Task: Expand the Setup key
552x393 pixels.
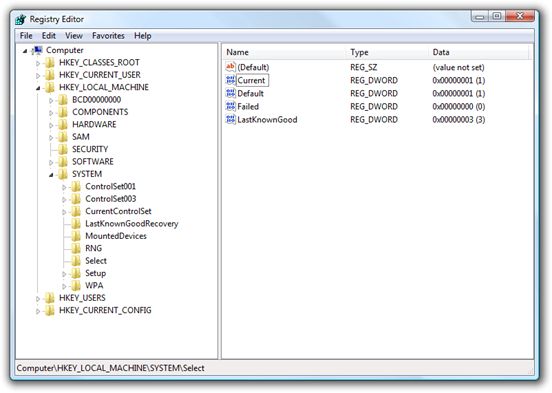Action: coord(64,274)
